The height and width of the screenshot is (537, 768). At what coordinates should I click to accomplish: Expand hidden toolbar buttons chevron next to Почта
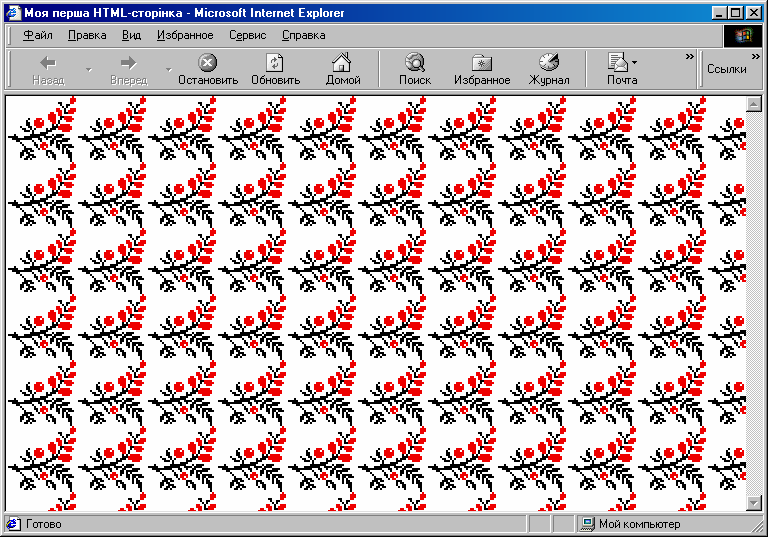click(x=689, y=57)
